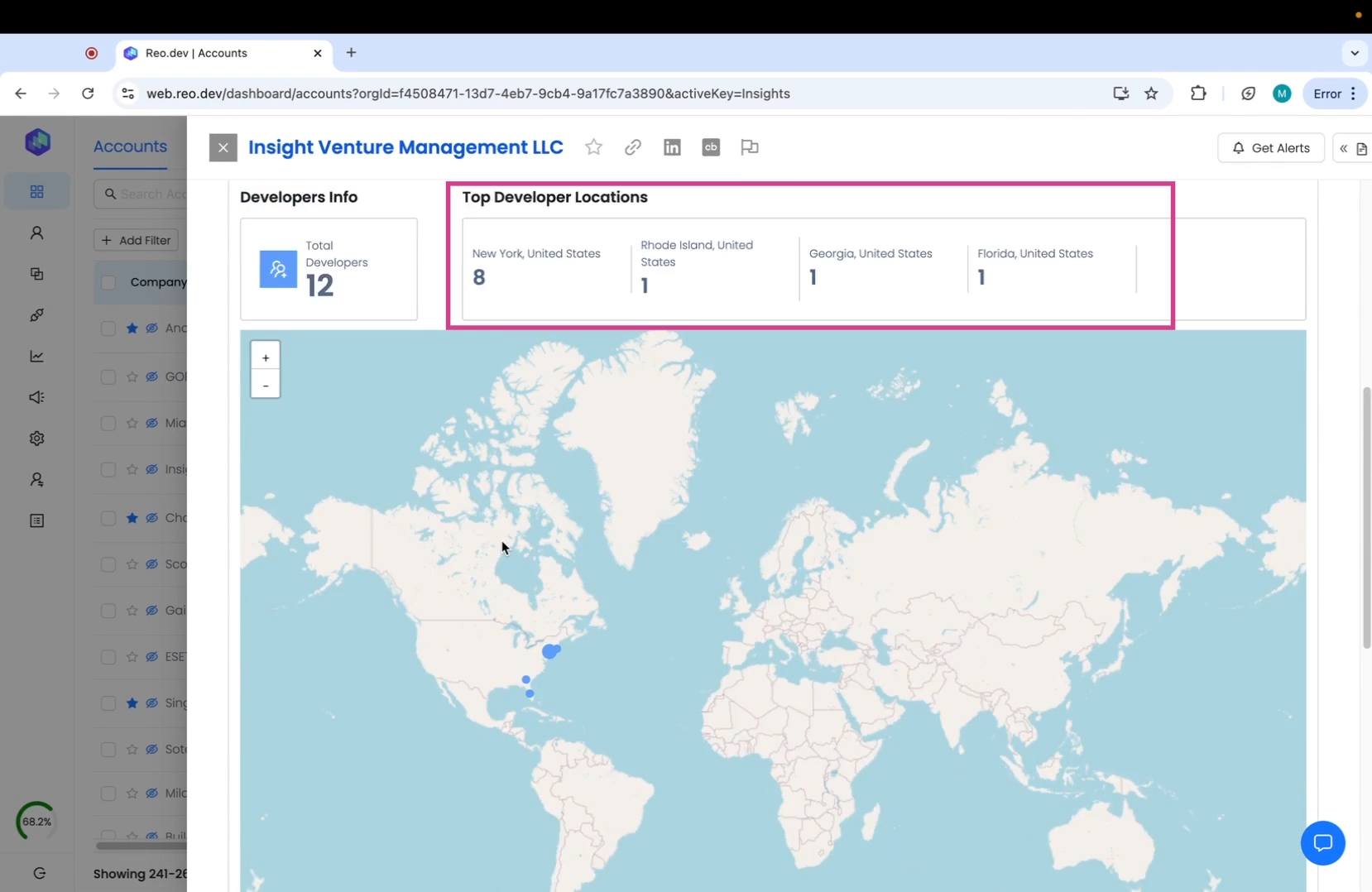Tick the Company header checkbox
Screen dimensions: 1372x892
[108, 282]
